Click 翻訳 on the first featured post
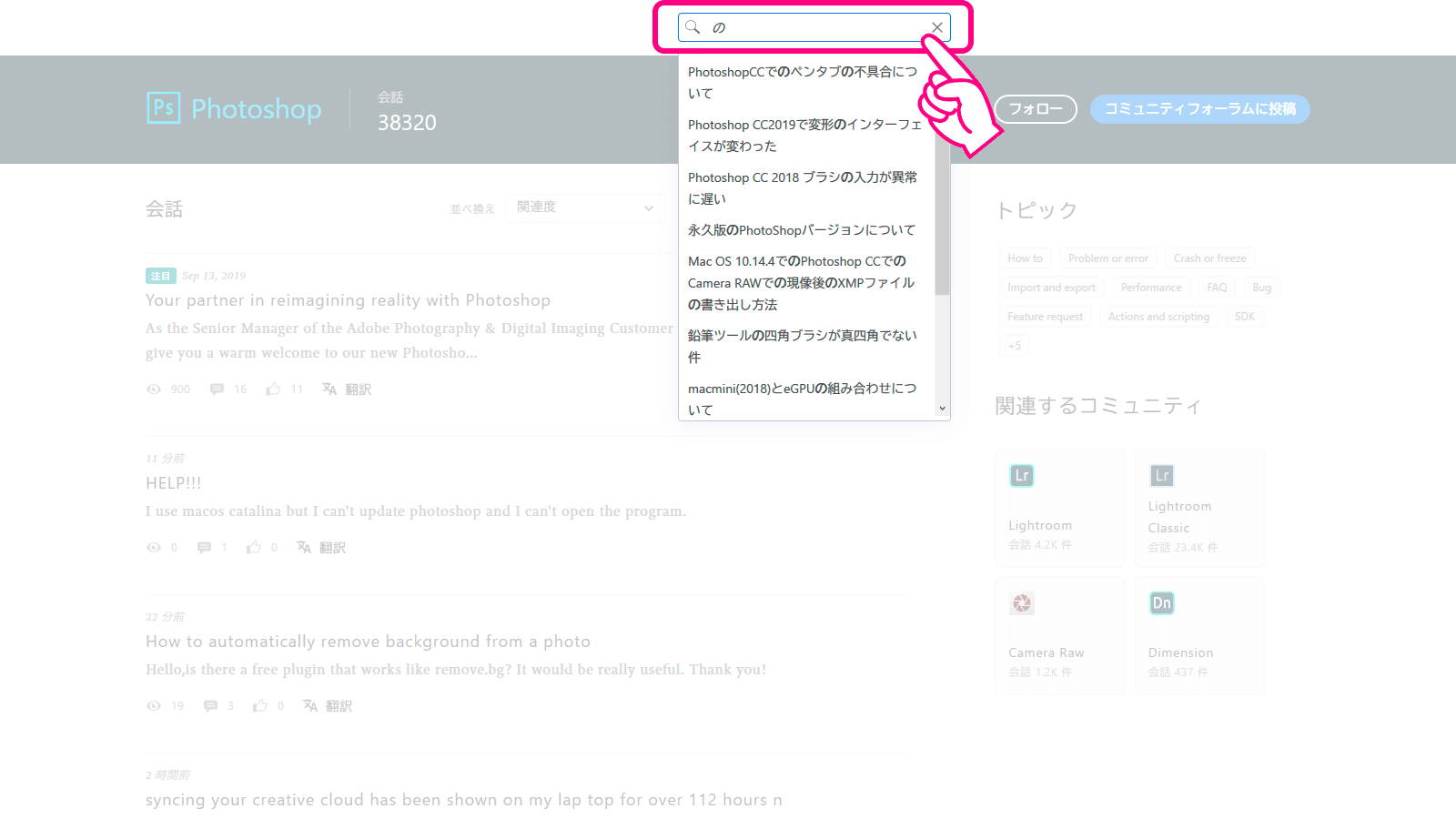Screen dimensions: 1456x819 (347, 389)
